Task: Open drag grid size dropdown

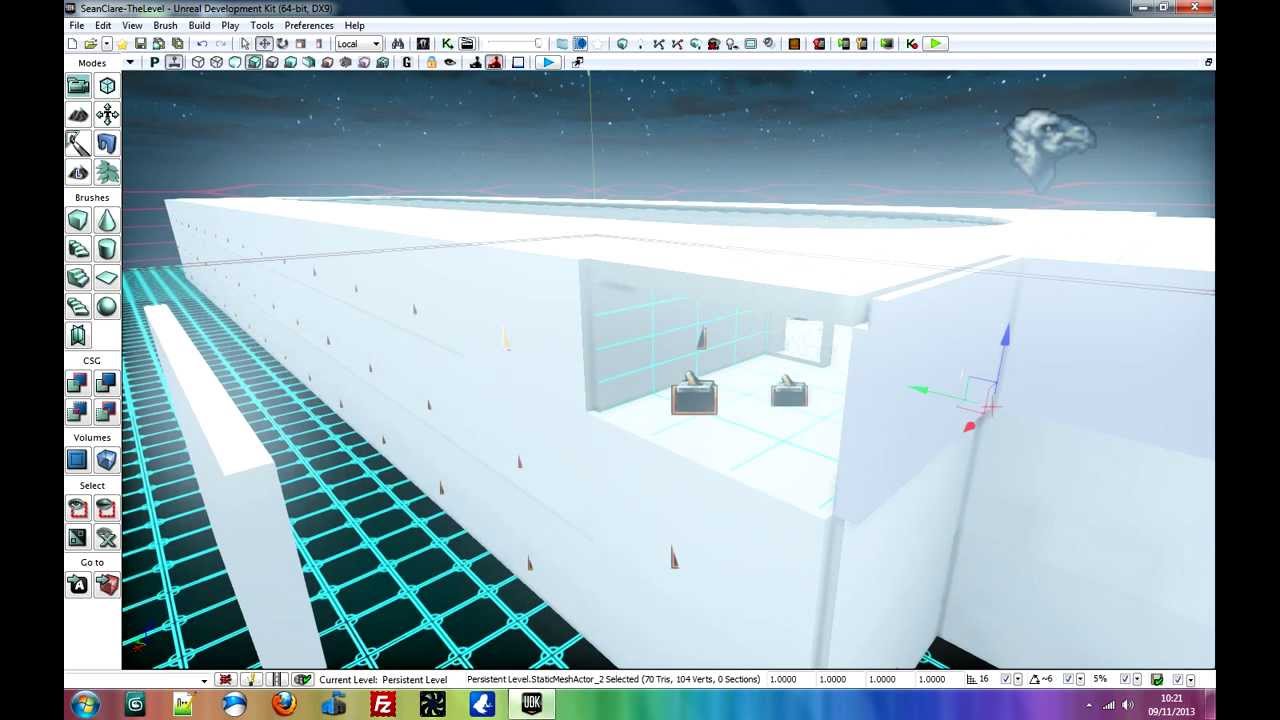Action: click(1018, 680)
